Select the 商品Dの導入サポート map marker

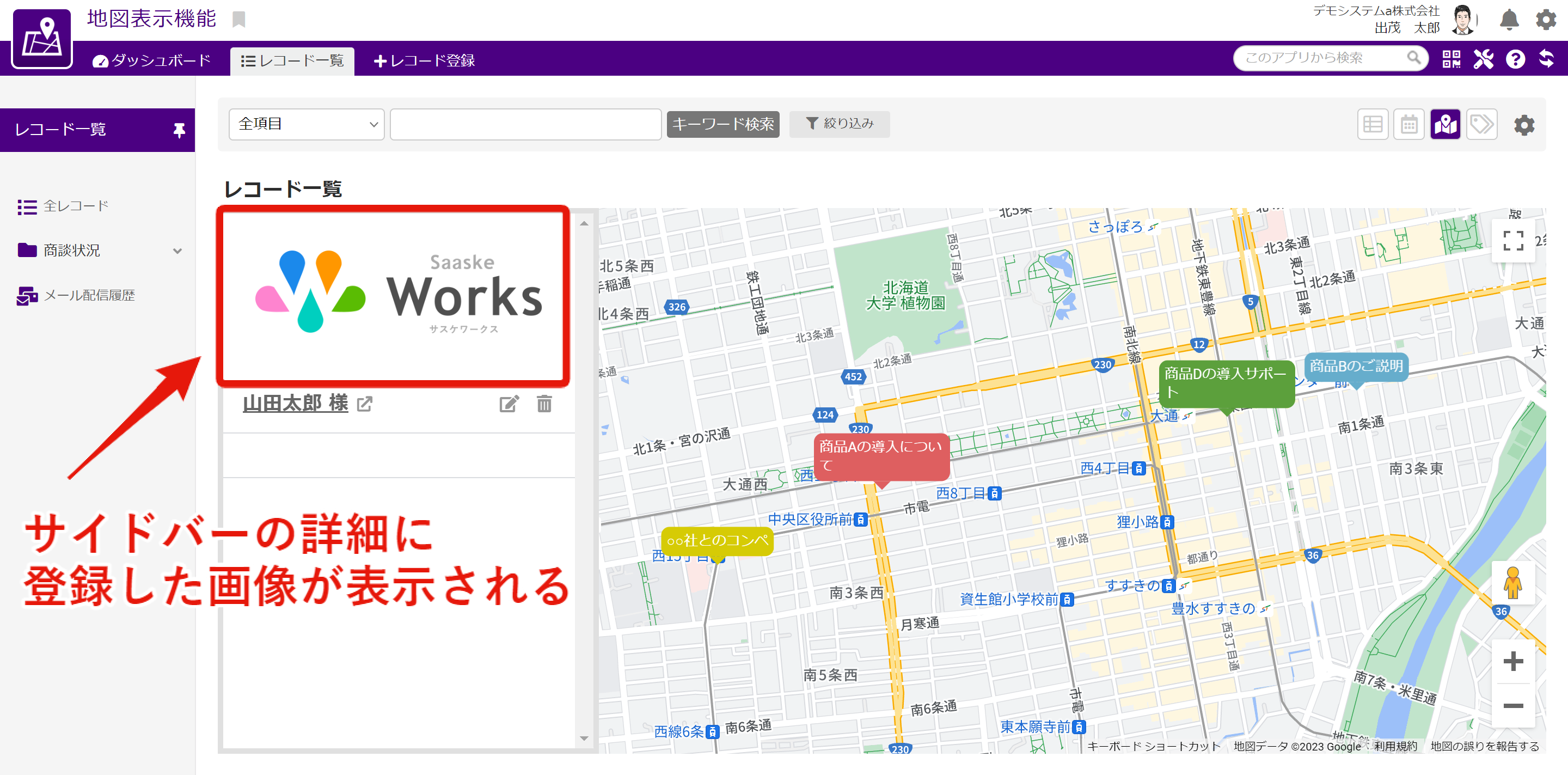[x=1227, y=383]
